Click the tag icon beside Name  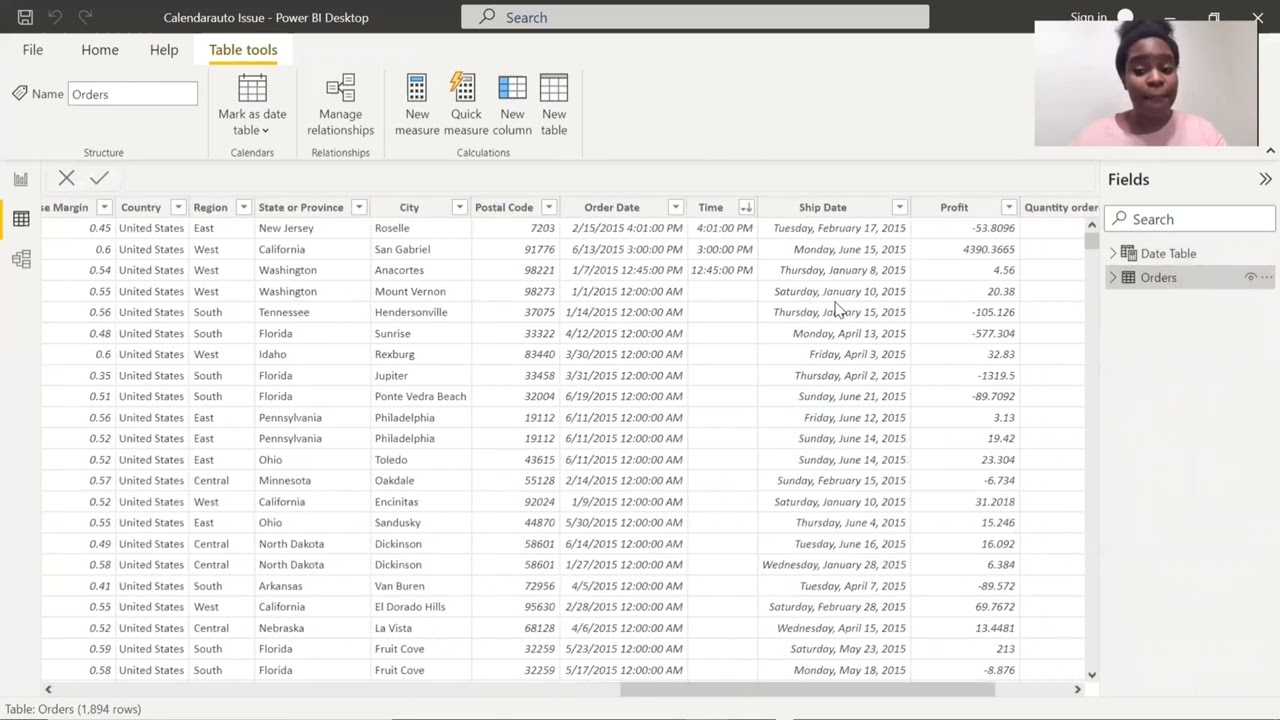point(19,93)
